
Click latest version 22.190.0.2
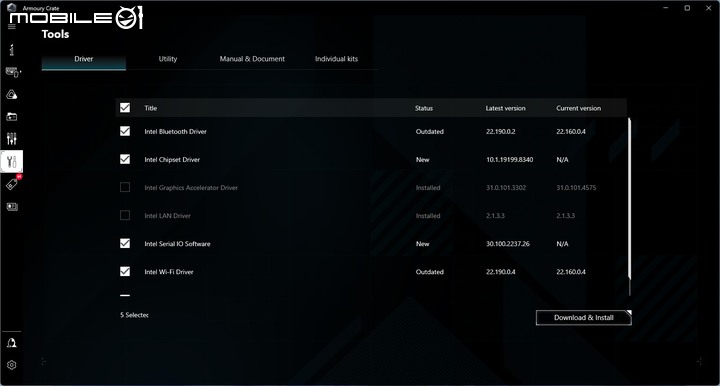tap(501, 132)
